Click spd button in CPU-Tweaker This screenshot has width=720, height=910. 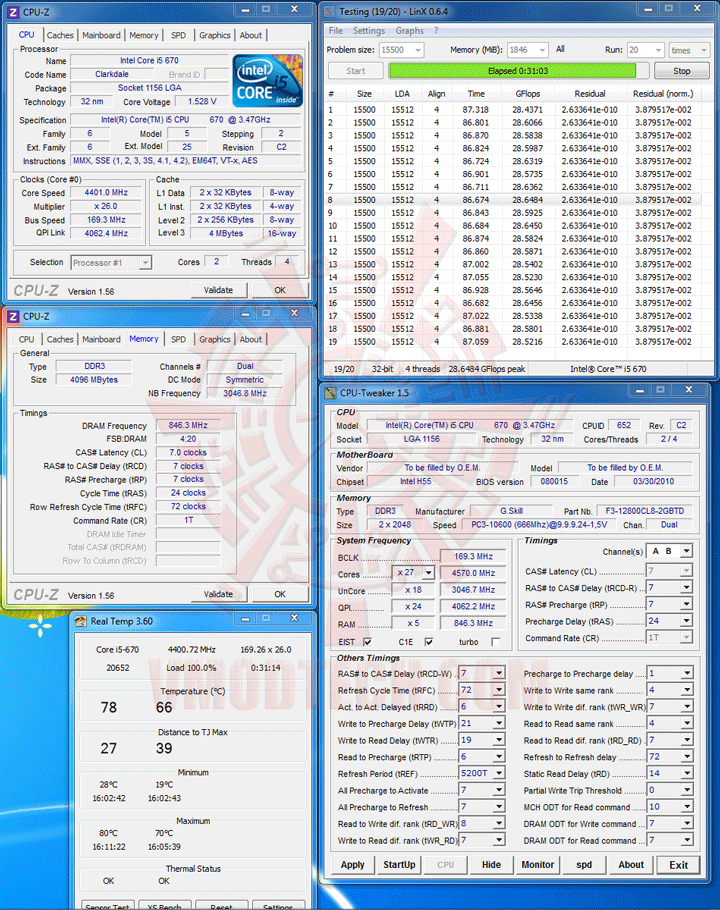click(x=584, y=865)
